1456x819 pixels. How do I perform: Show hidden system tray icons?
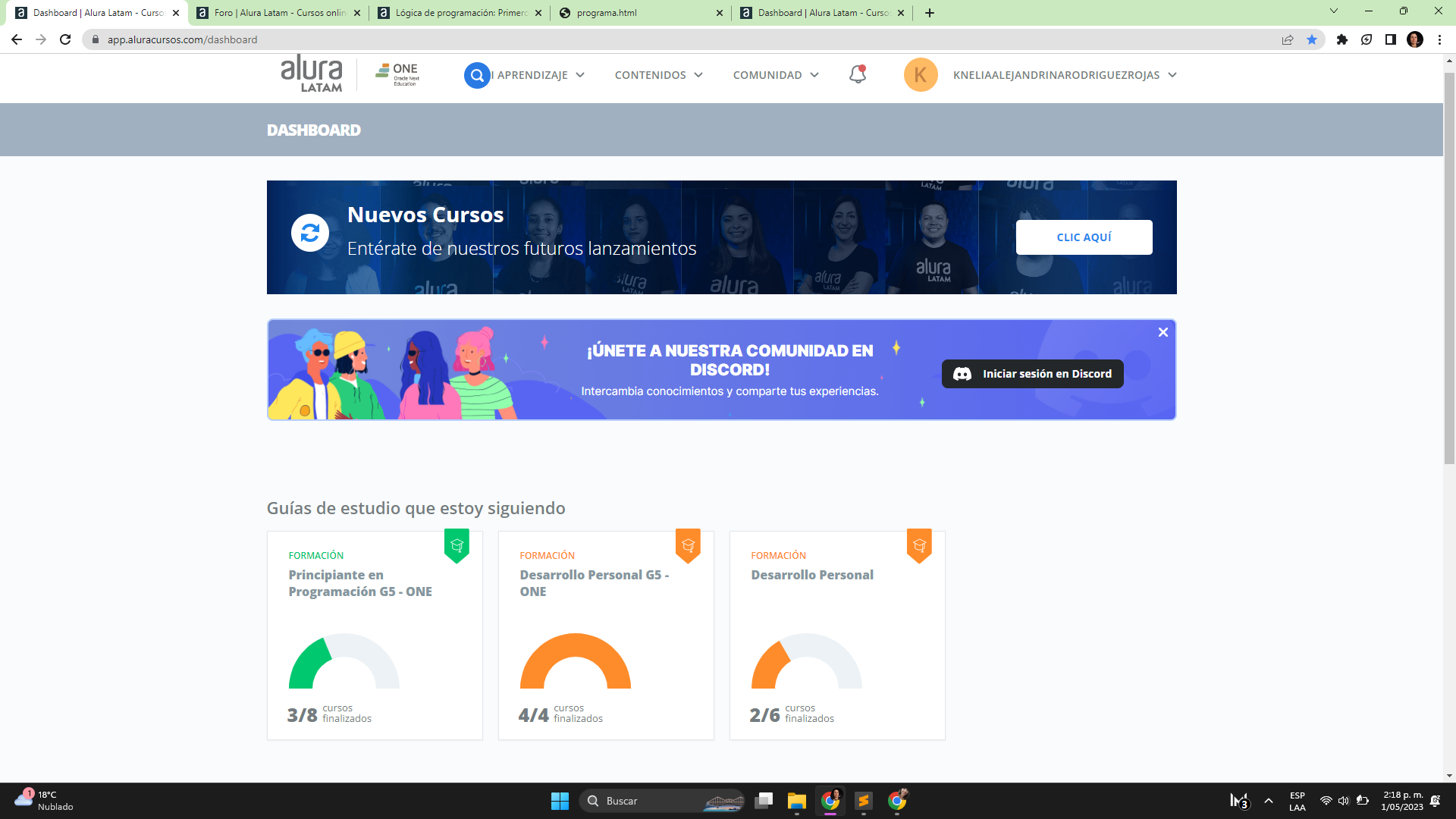[1269, 801]
